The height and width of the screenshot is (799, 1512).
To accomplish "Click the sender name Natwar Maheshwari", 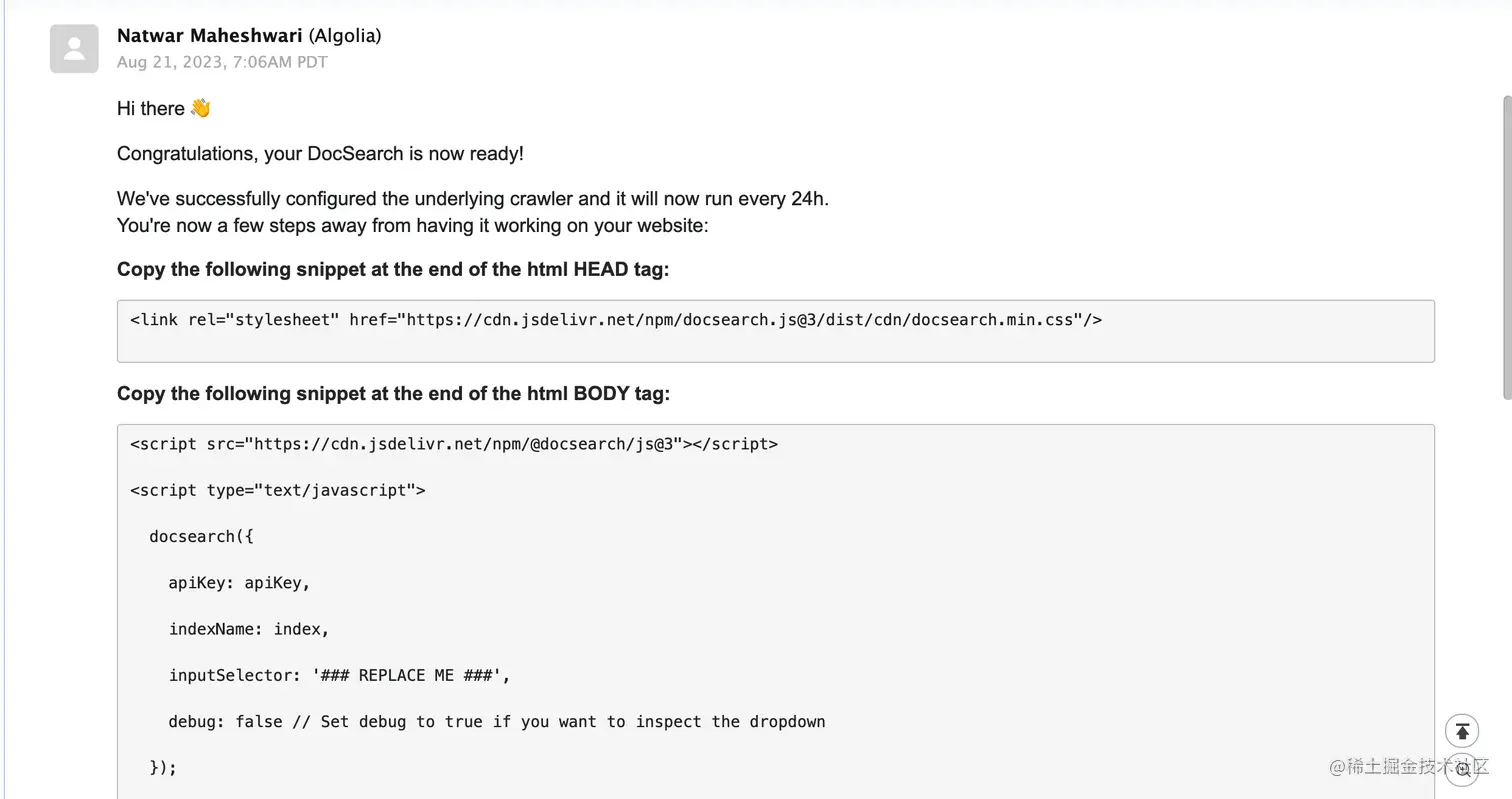I will (x=210, y=36).
